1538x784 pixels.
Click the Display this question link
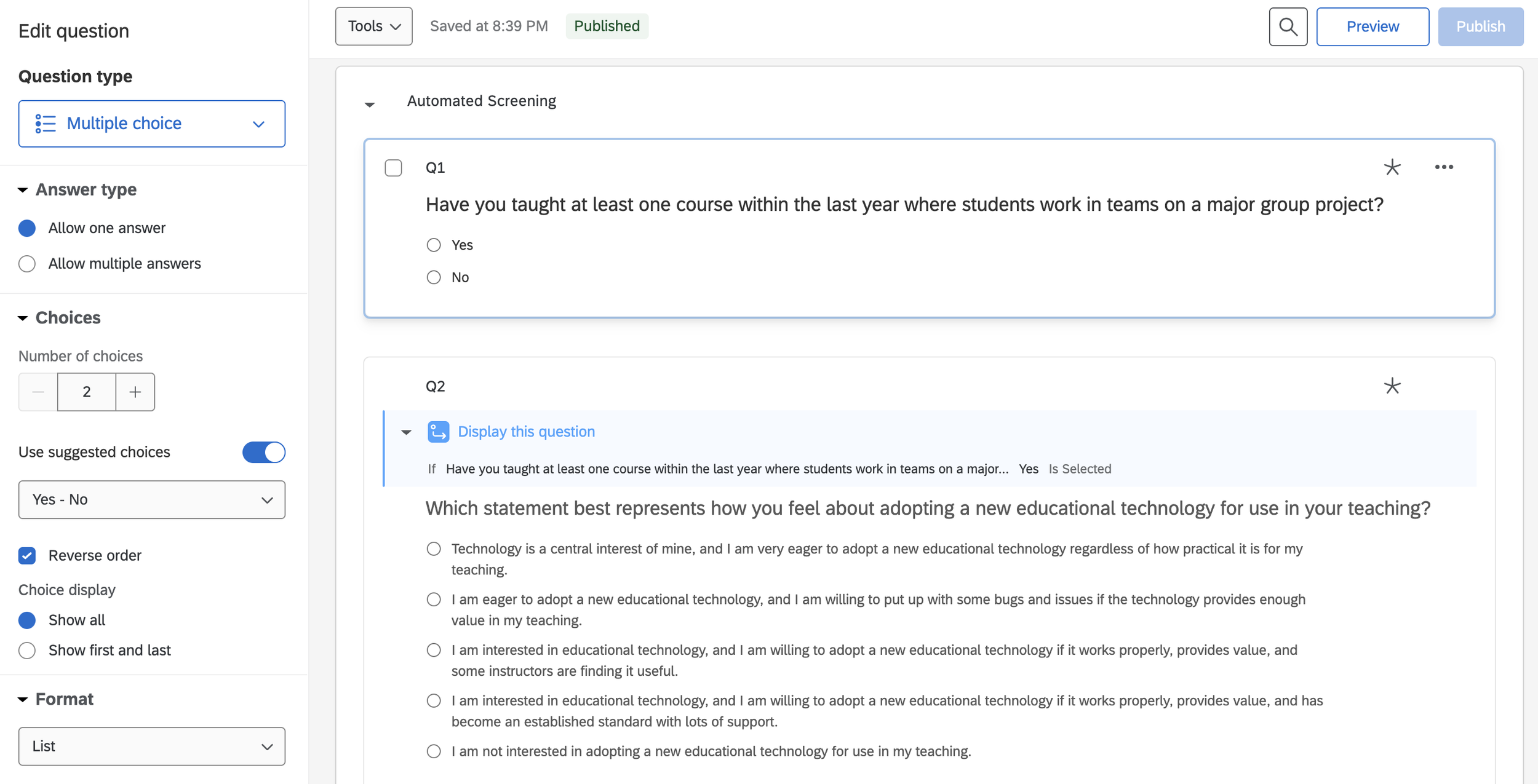526,432
